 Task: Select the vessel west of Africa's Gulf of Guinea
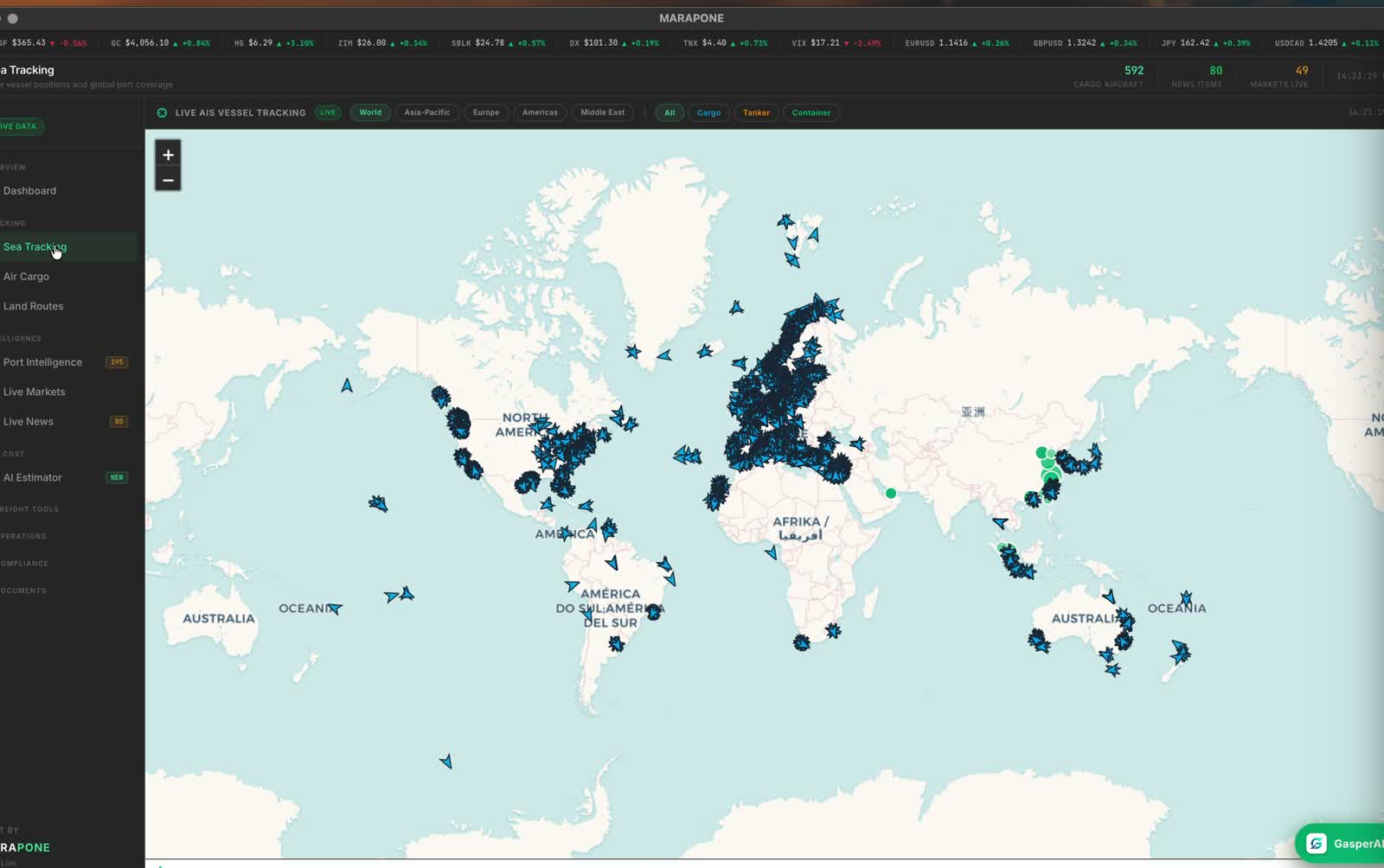[x=771, y=552]
